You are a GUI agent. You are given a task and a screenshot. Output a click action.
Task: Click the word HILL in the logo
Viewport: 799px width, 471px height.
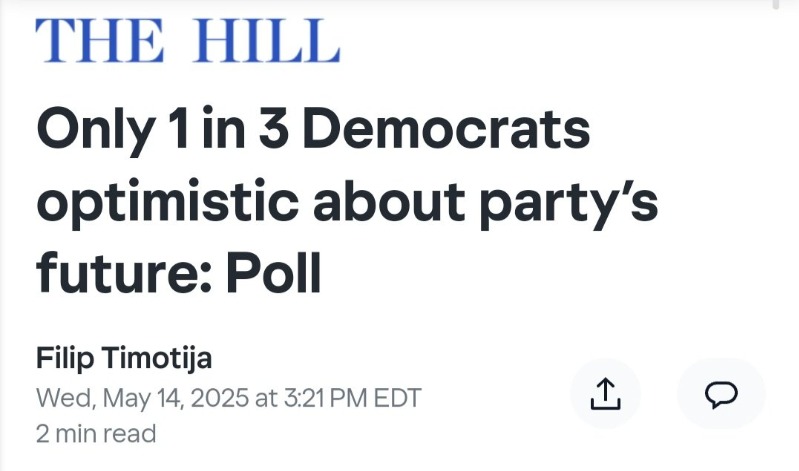pyautogui.click(x=264, y=41)
